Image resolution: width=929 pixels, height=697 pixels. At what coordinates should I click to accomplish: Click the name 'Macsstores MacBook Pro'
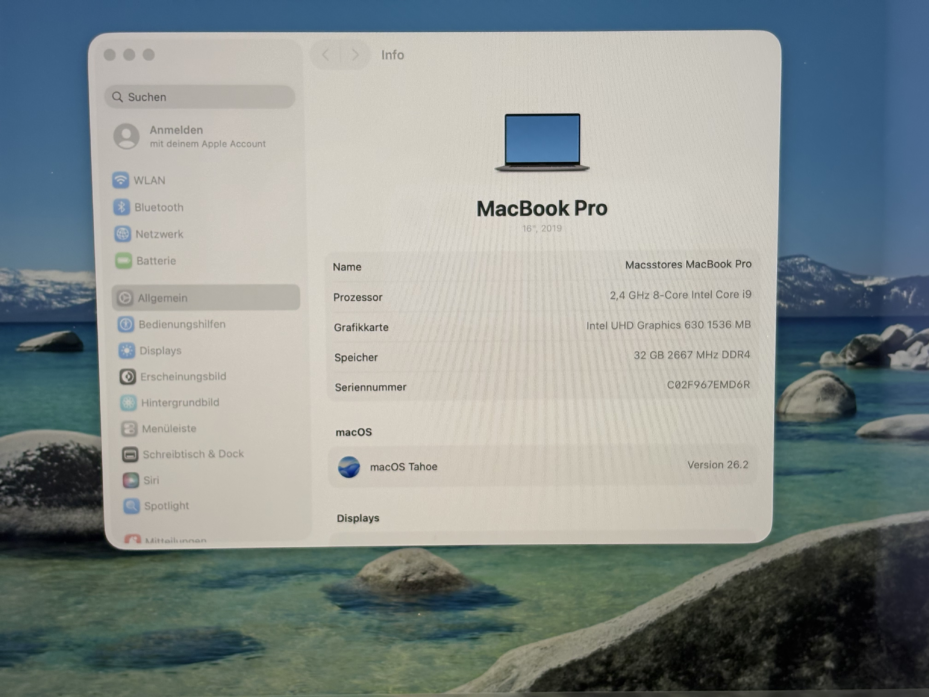coord(688,264)
